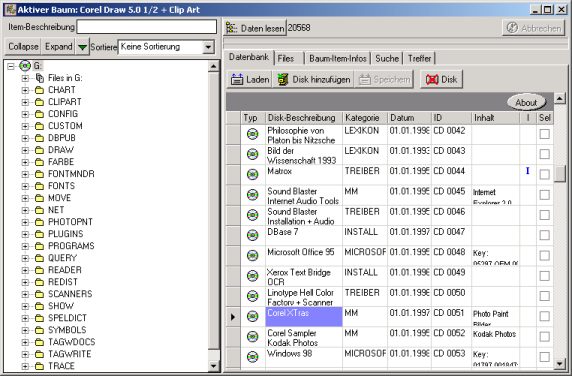The height and width of the screenshot is (376, 572).
Task: Tick the Sel checkbox for Microsoft Office 95
Action: coord(544,256)
